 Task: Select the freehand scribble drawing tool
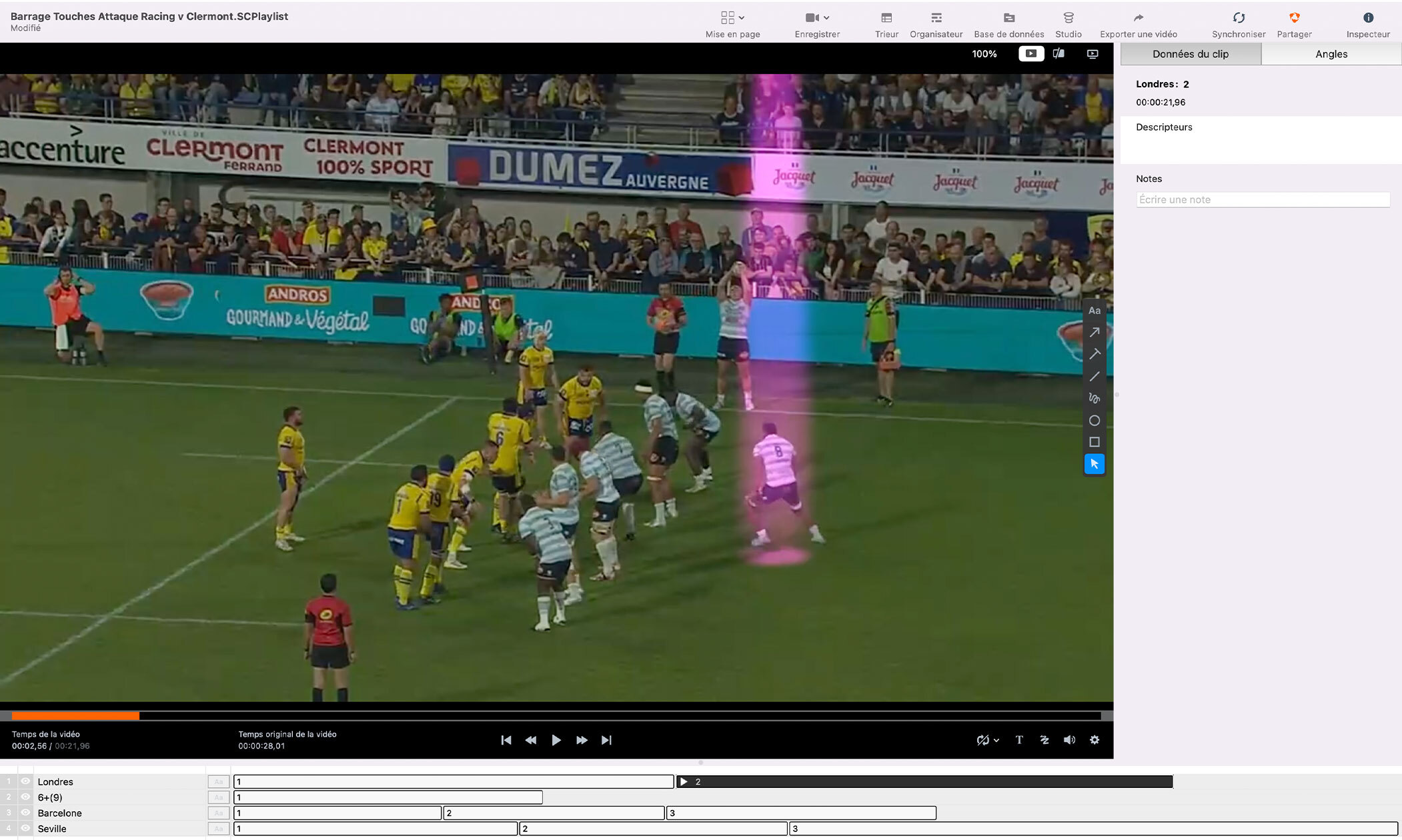tap(1094, 398)
